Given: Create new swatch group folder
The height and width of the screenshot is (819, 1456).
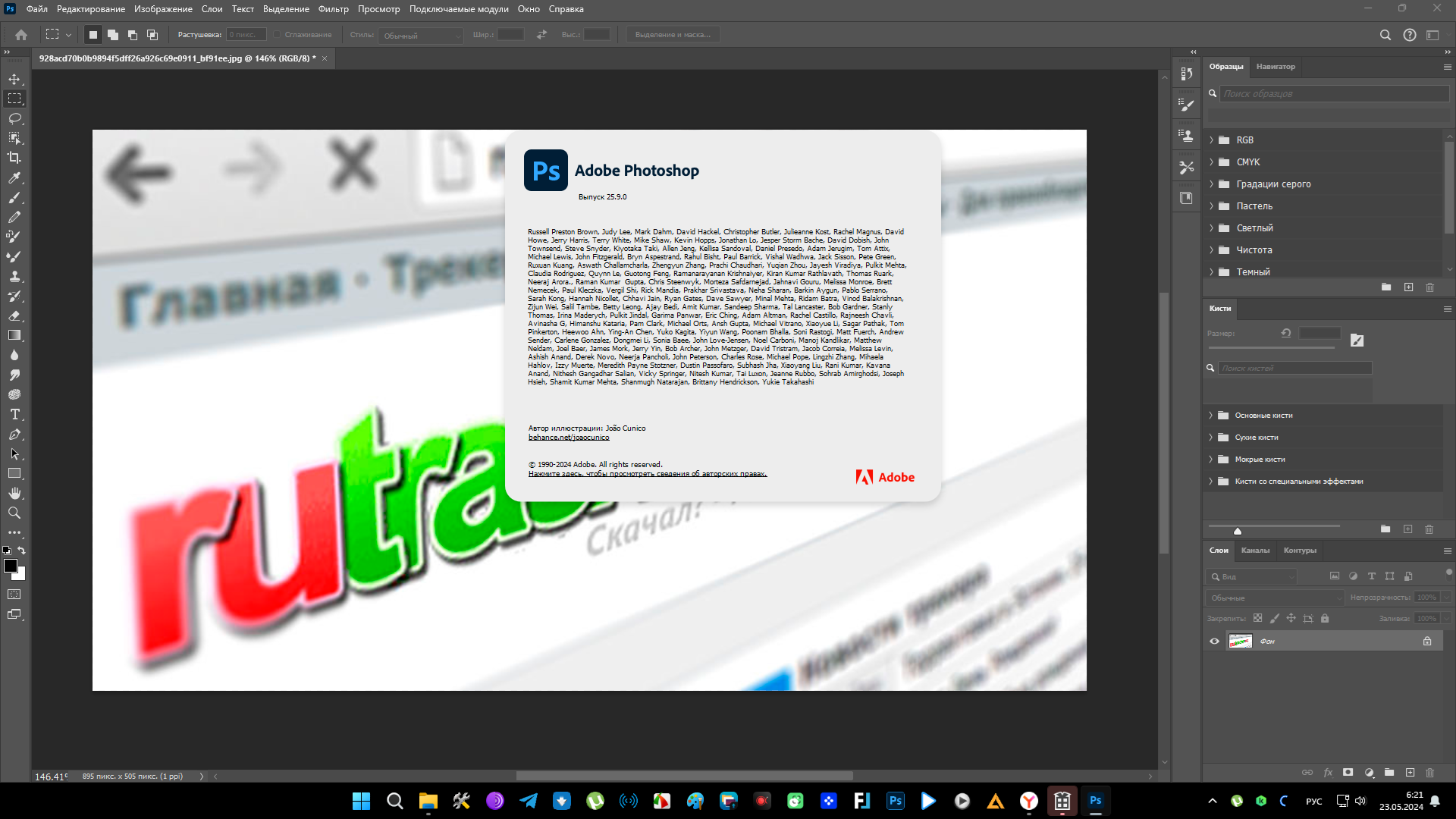Looking at the screenshot, I should coord(1386,287).
